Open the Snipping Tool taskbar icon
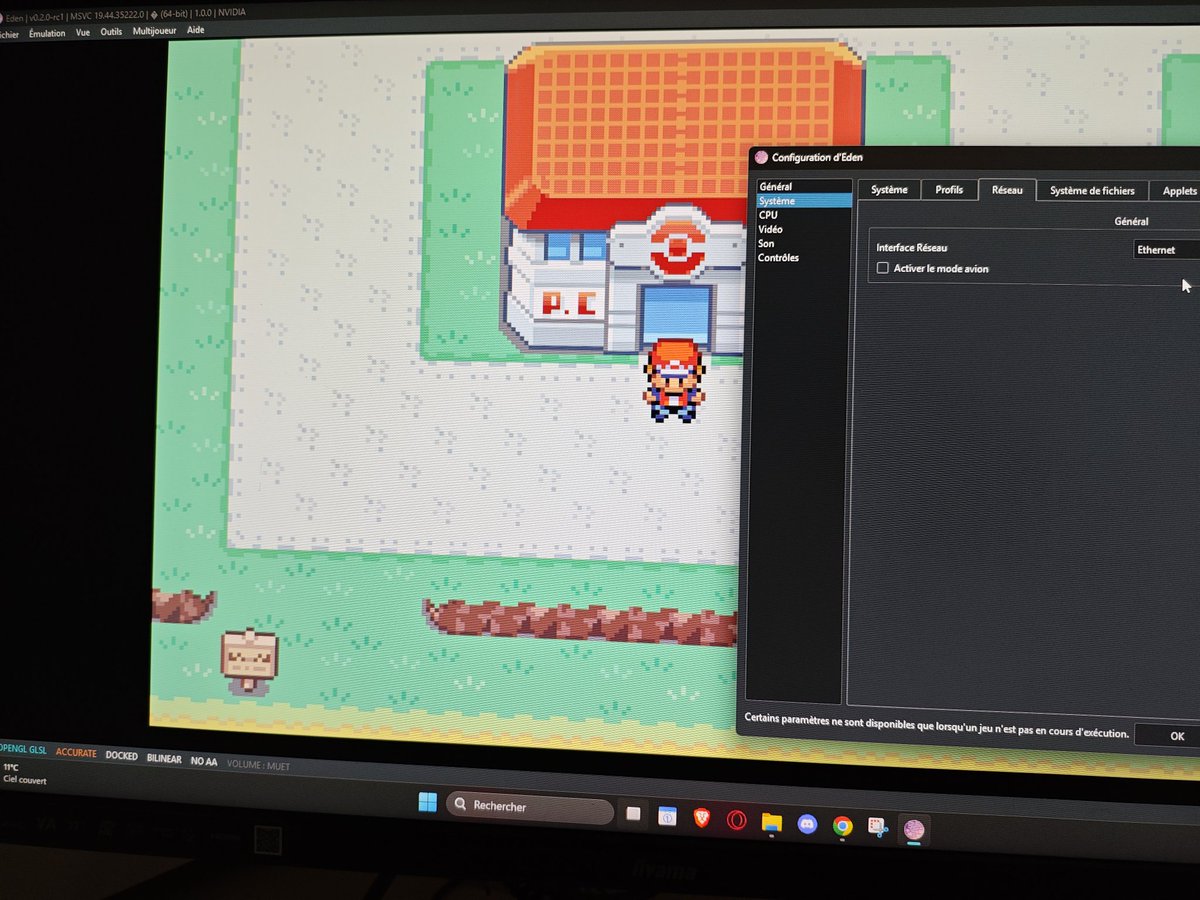The height and width of the screenshot is (900, 1200). [x=877, y=827]
